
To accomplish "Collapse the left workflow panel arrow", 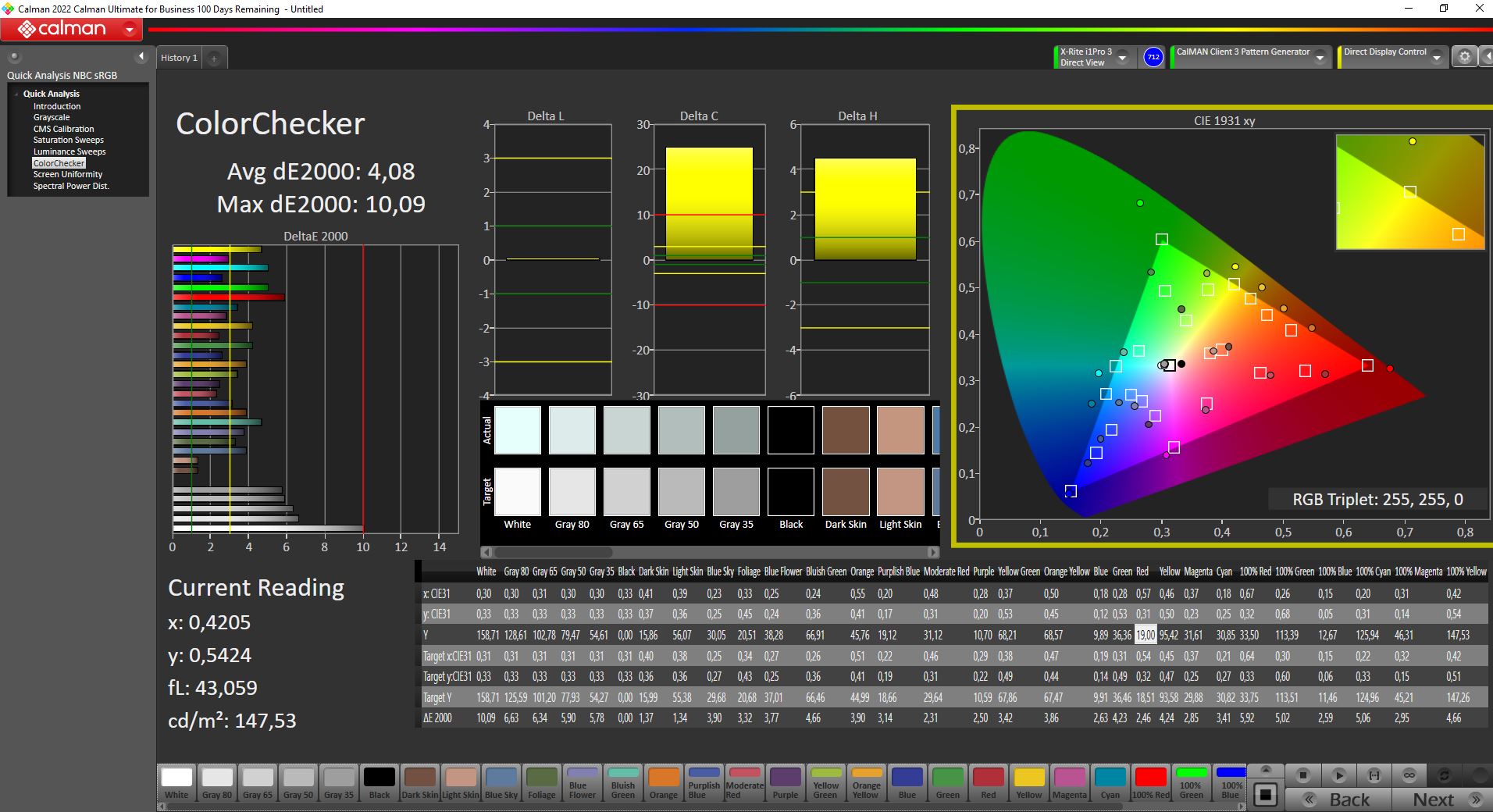I will coord(141,56).
